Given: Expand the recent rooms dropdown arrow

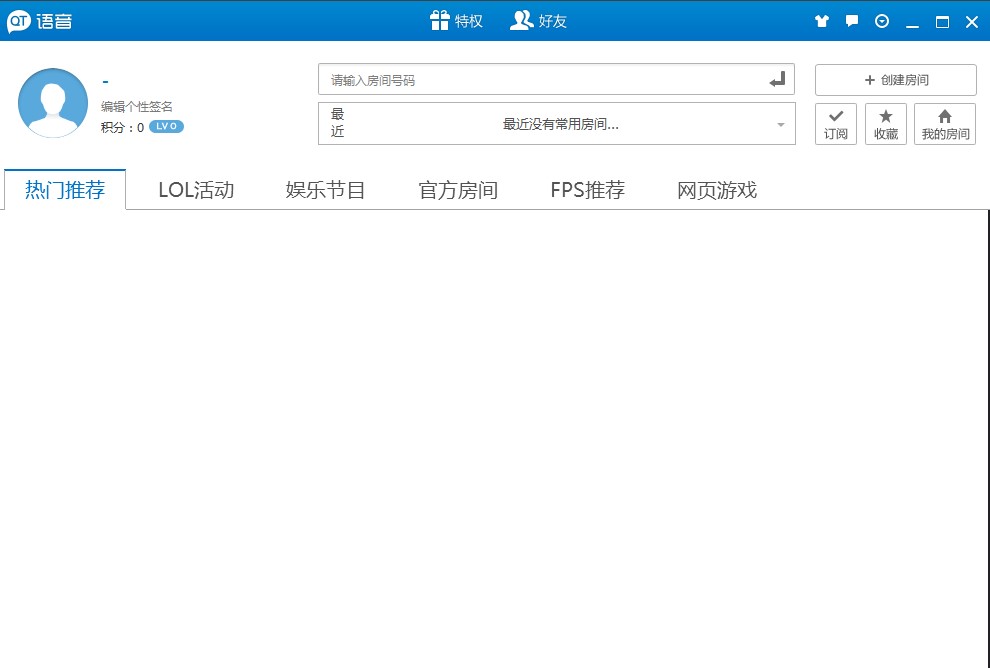Looking at the screenshot, I should point(780,125).
